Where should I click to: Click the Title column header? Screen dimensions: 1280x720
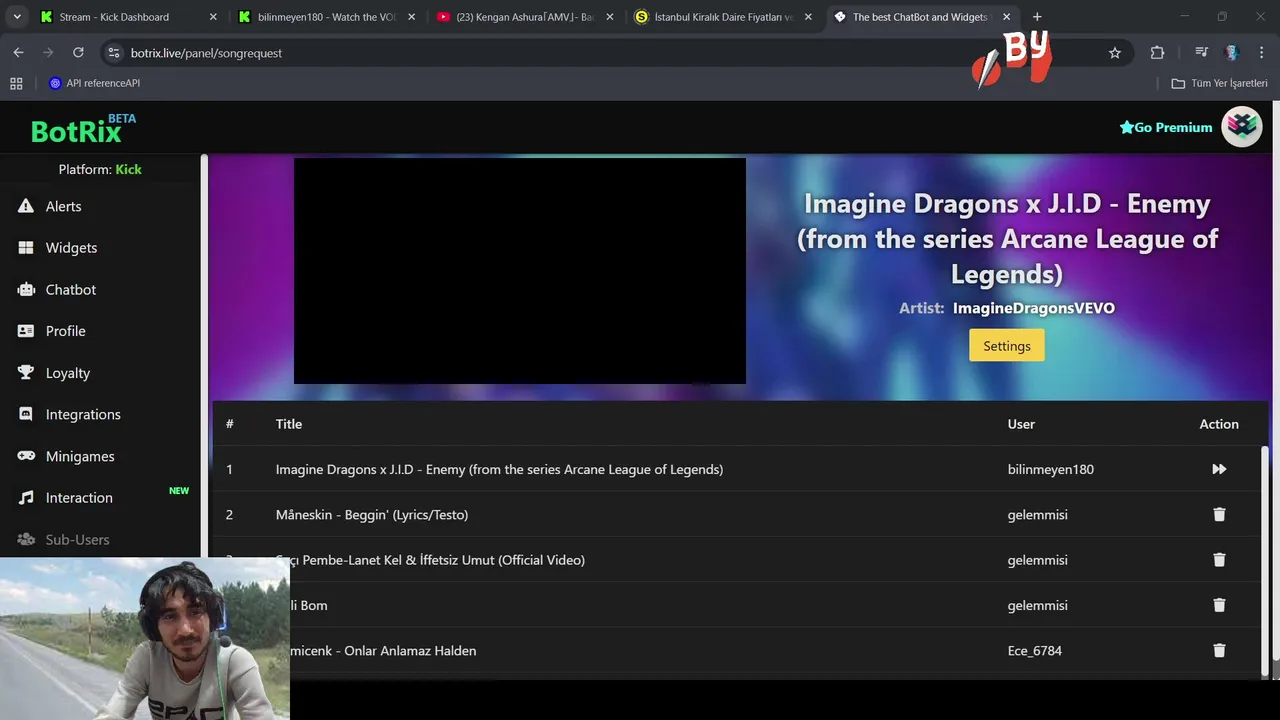point(288,424)
